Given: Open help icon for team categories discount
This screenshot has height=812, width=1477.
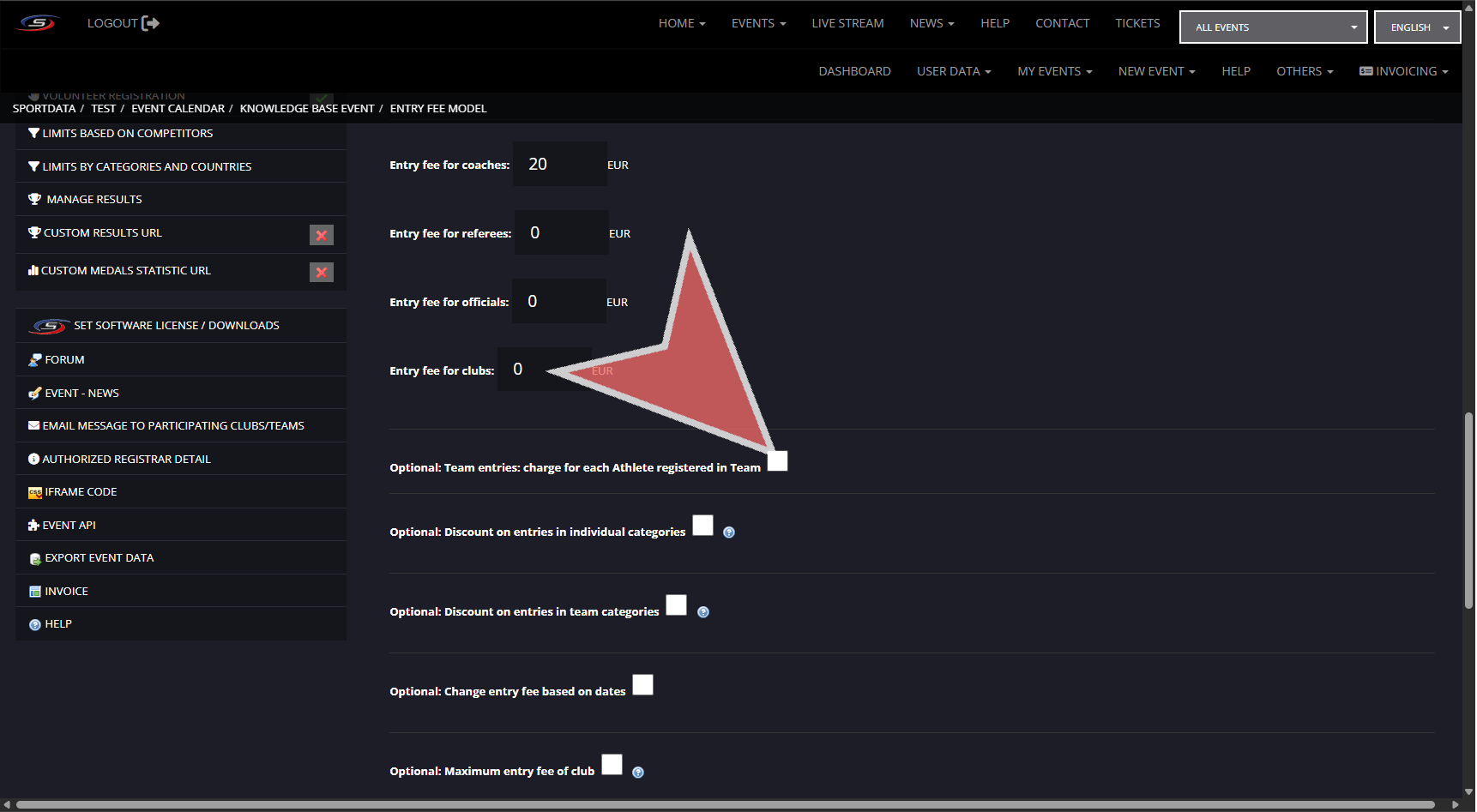Looking at the screenshot, I should pyautogui.click(x=703, y=612).
